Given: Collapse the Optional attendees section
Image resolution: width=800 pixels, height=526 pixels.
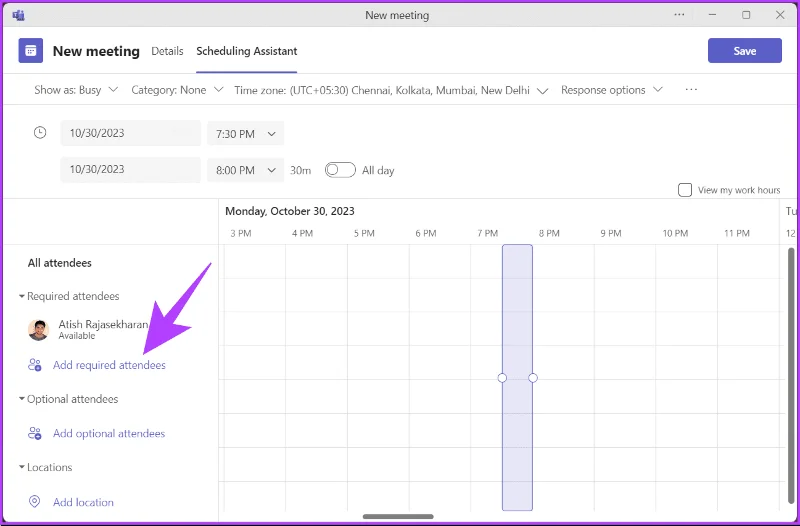Looking at the screenshot, I should (21, 399).
